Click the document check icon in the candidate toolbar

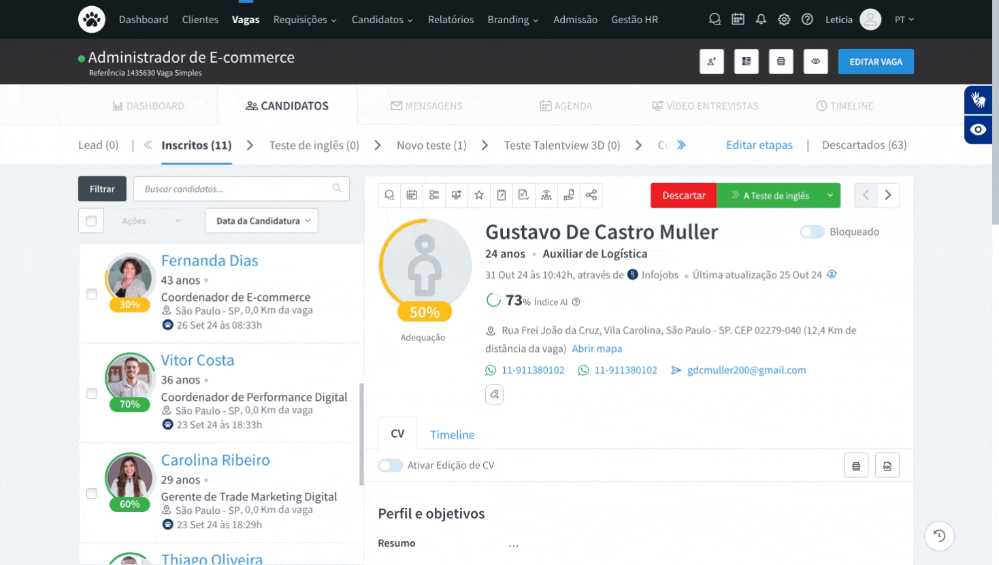coord(524,195)
